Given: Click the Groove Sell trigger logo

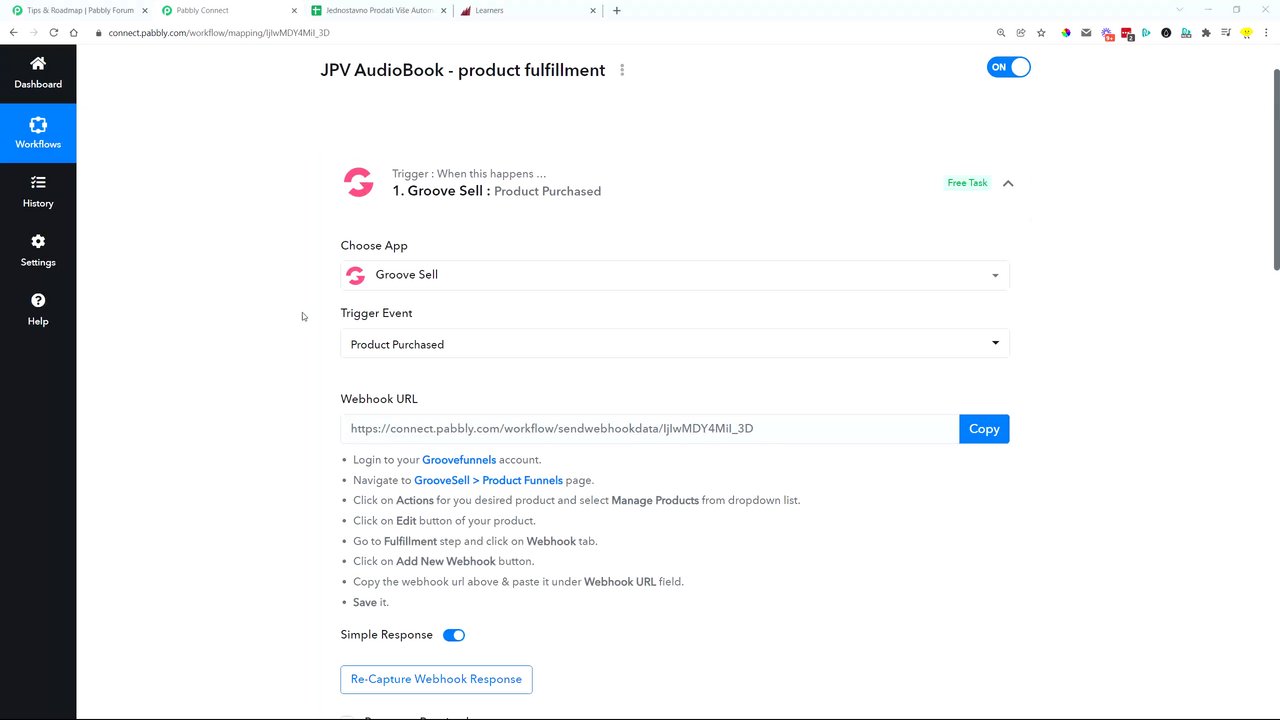Looking at the screenshot, I should click(x=358, y=182).
